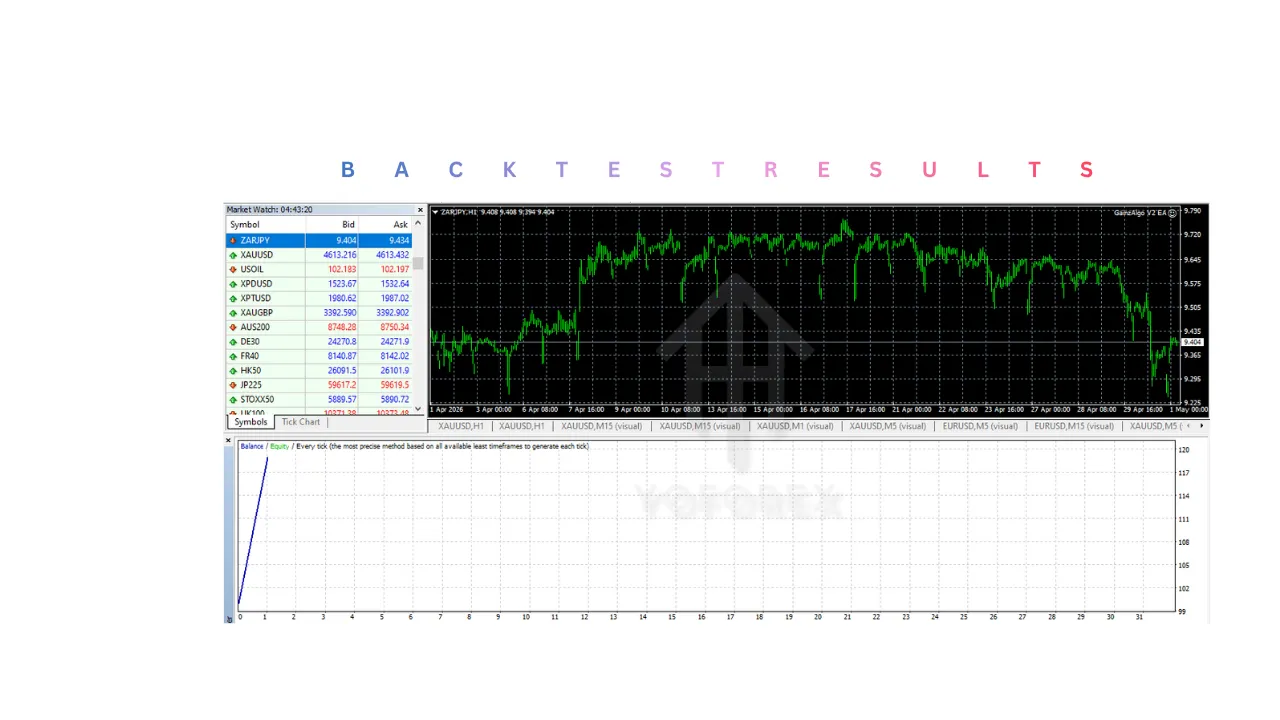Select the DE30 symbol name

coord(250,342)
